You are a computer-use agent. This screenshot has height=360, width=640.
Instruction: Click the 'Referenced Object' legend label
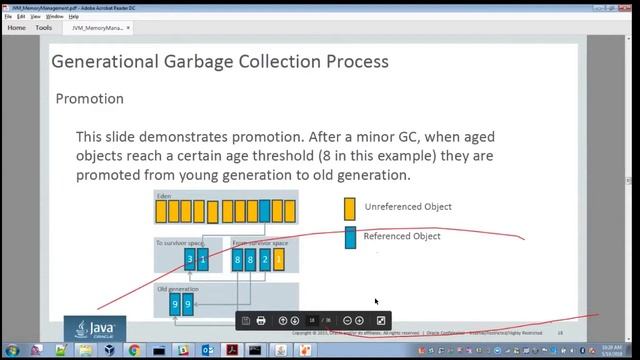tap(402, 236)
